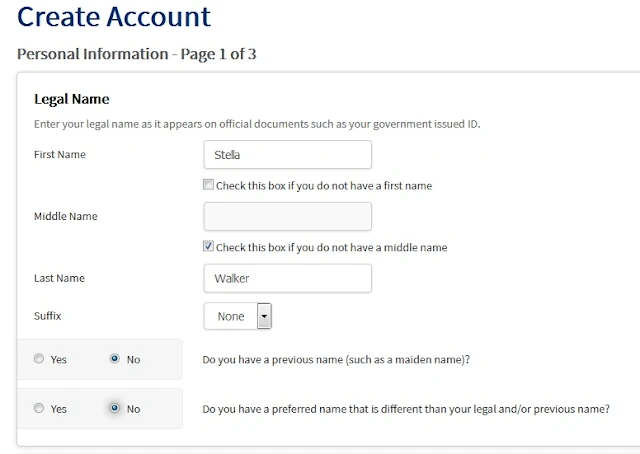Click the "Suffix" field label

[x=47, y=316]
